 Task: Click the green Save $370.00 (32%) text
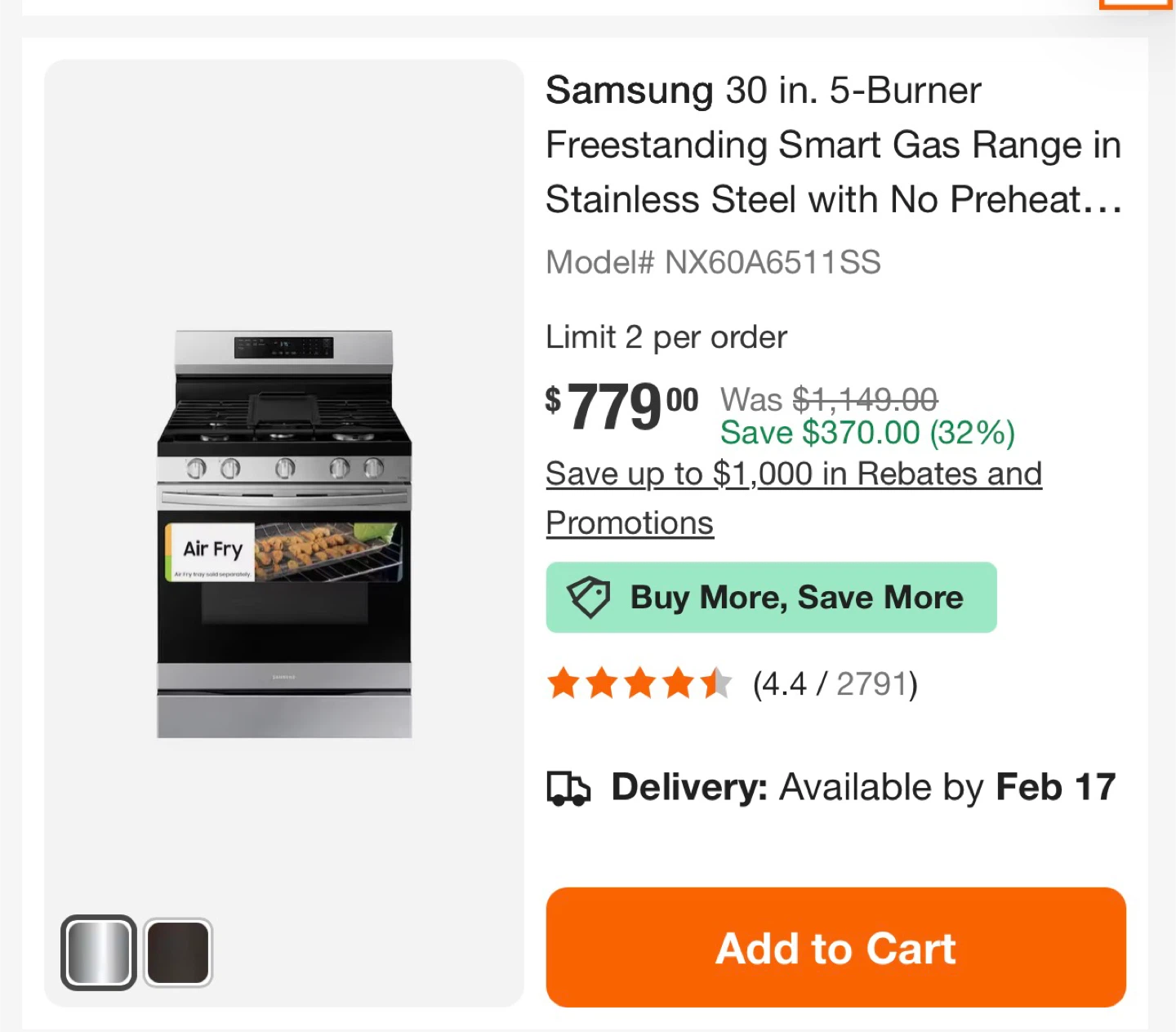867,433
